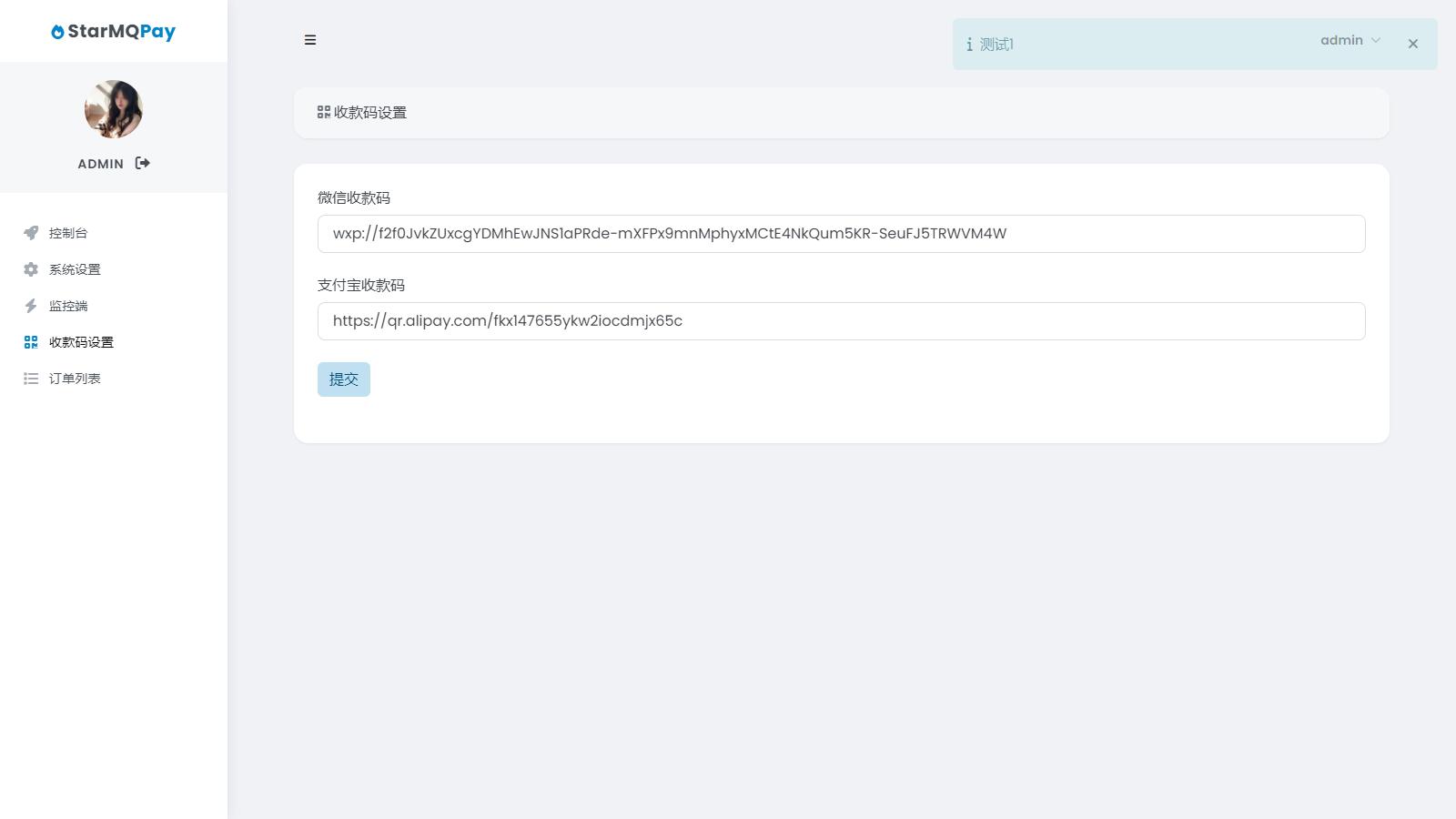
Task: Open 订单列表 from the sidebar menu
Action: coord(75,379)
